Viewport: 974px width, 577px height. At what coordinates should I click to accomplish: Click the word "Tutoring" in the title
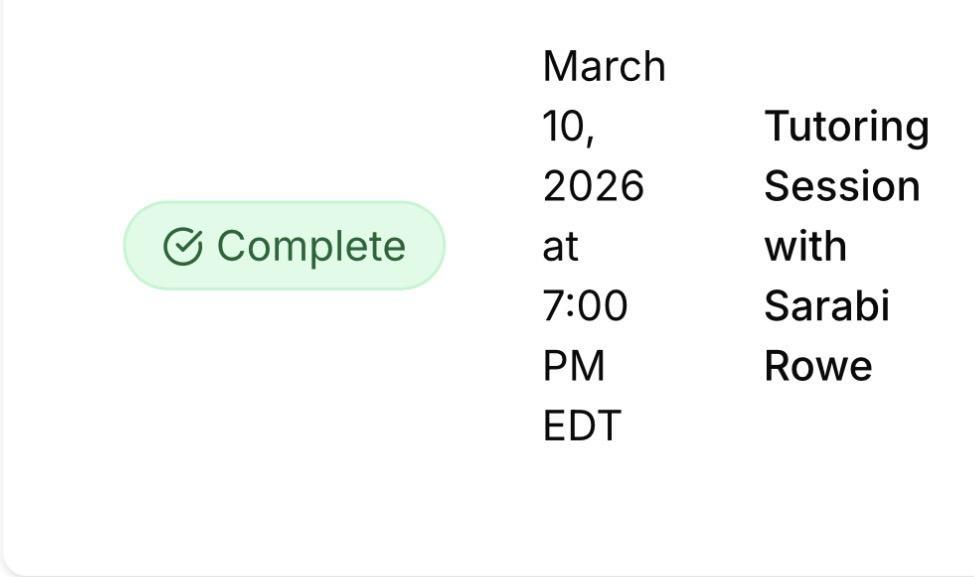click(x=846, y=127)
